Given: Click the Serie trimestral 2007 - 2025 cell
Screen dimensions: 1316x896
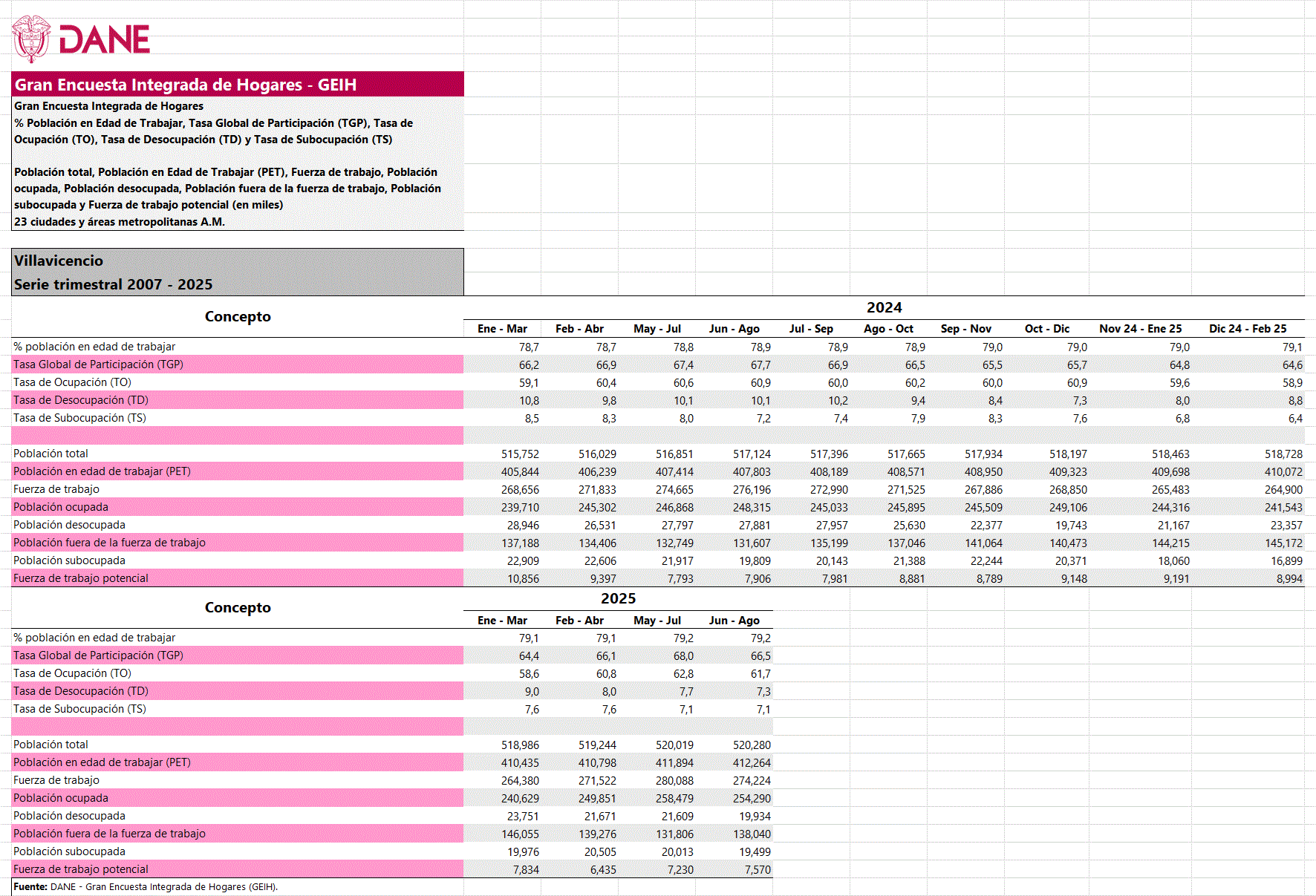Looking at the screenshot, I should (x=113, y=284).
